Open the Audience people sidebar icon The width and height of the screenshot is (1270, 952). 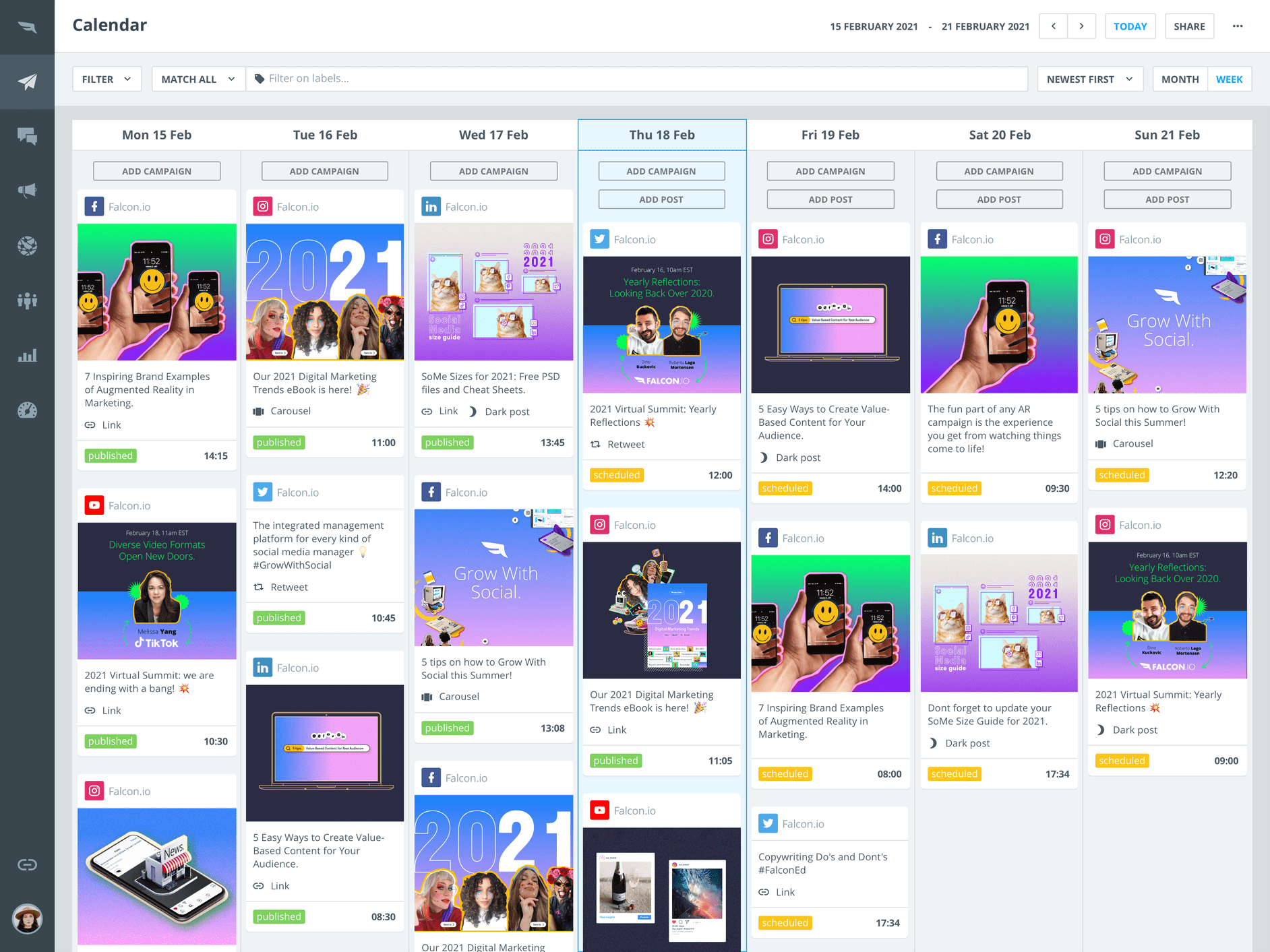click(27, 300)
